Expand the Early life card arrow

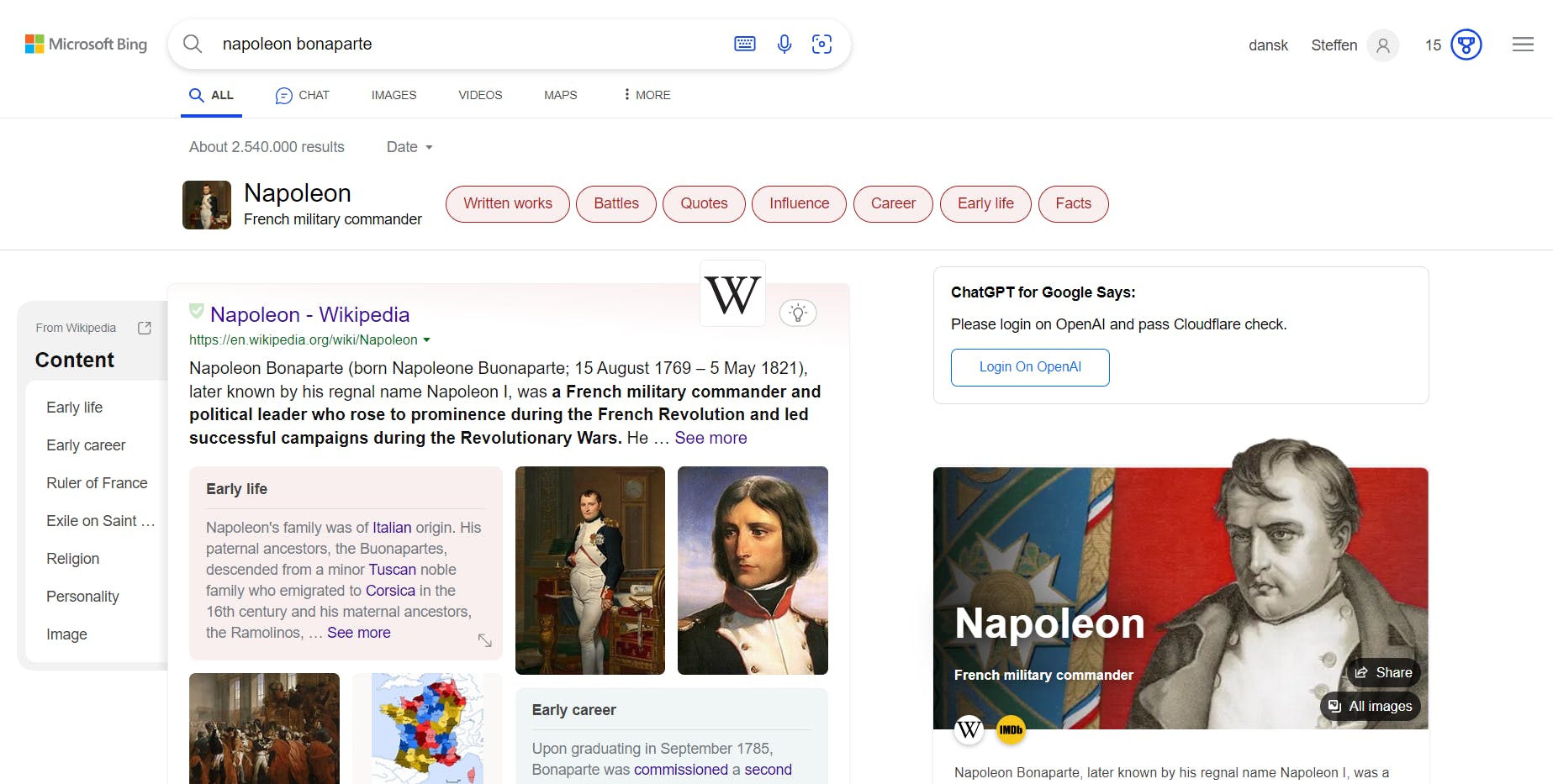click(485, 640)
